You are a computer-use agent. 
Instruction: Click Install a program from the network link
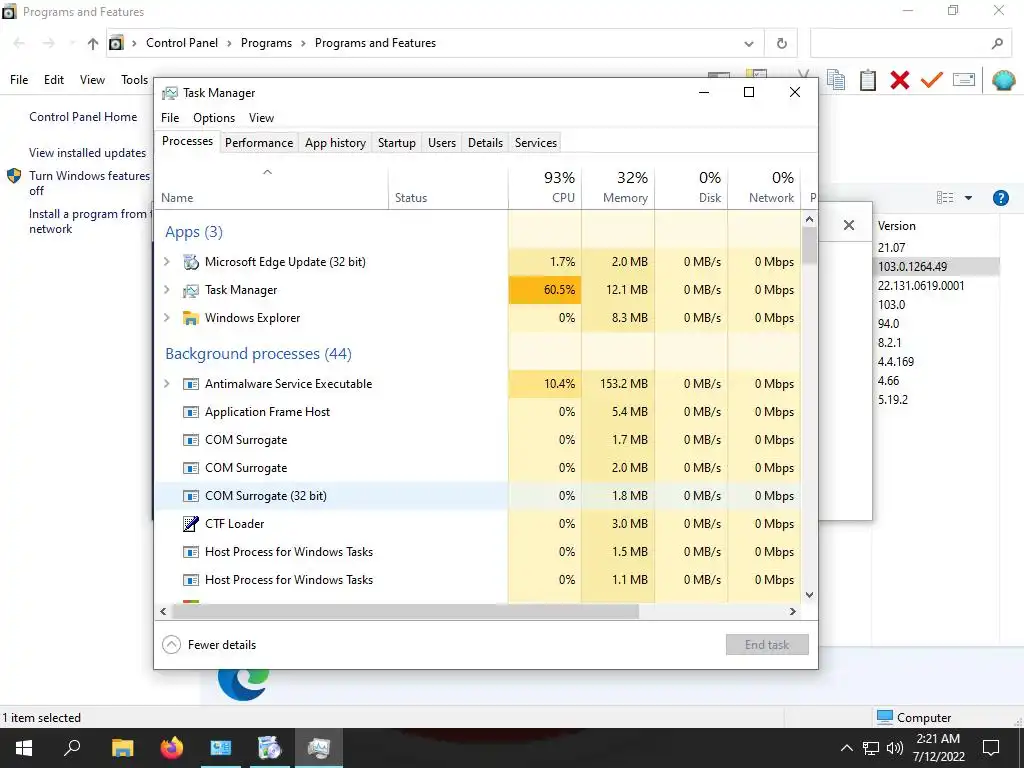(88, 221)
